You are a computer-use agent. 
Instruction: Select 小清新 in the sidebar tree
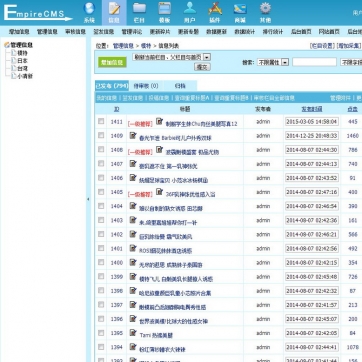(25, 76)
